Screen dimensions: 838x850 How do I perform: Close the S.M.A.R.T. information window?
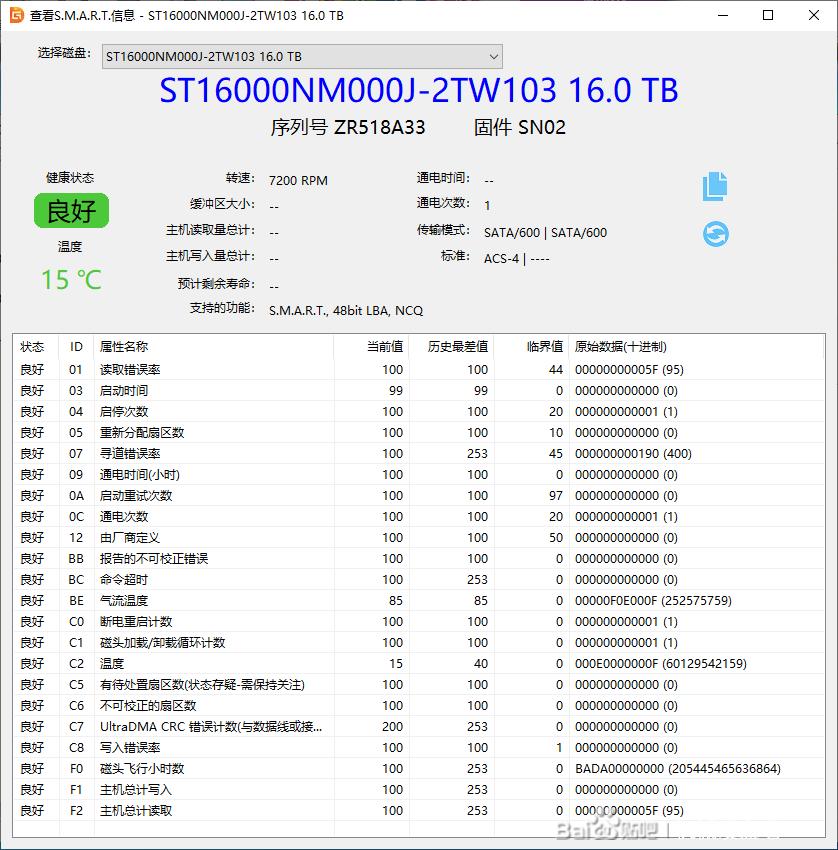pyautogui.click(x=814, y=15)
